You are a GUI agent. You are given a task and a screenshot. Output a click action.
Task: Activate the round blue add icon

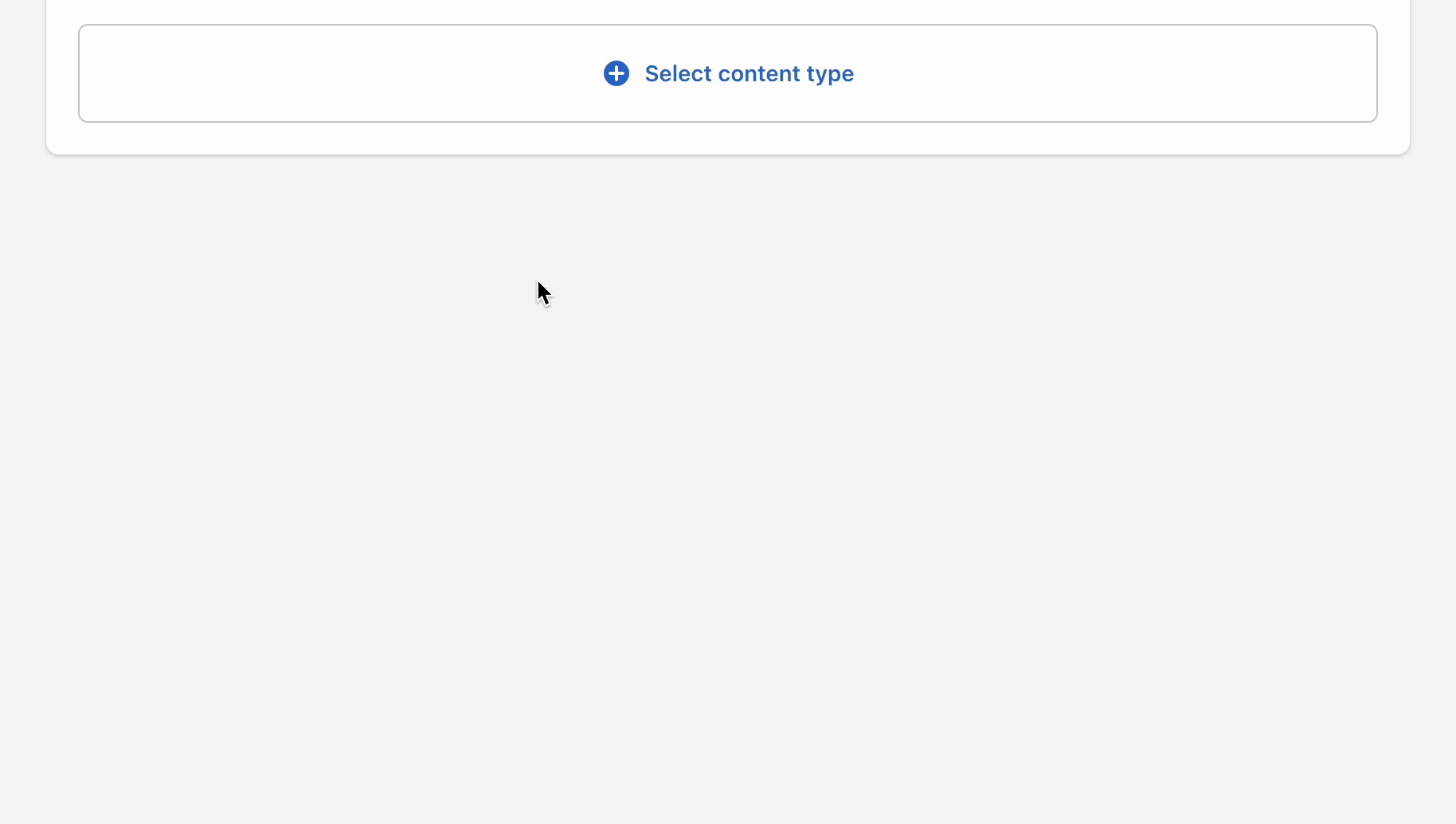(x=616, y=73)
